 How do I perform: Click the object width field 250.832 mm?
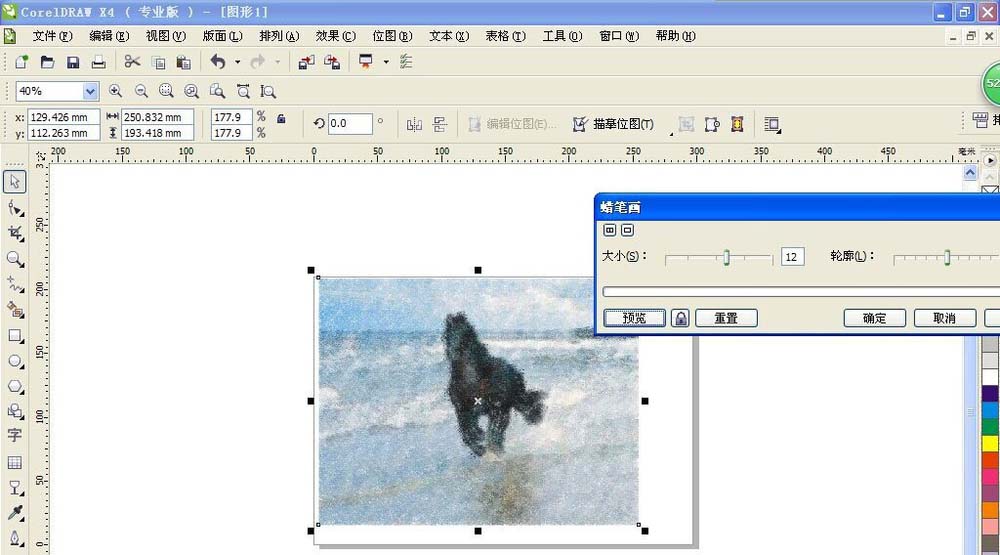(x=158, y=117)
